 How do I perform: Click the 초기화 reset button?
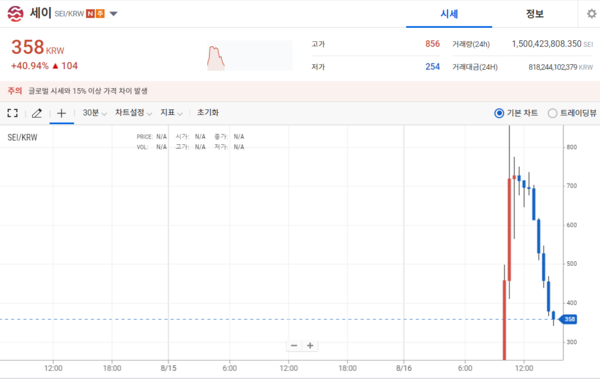[x=208, y=113]
